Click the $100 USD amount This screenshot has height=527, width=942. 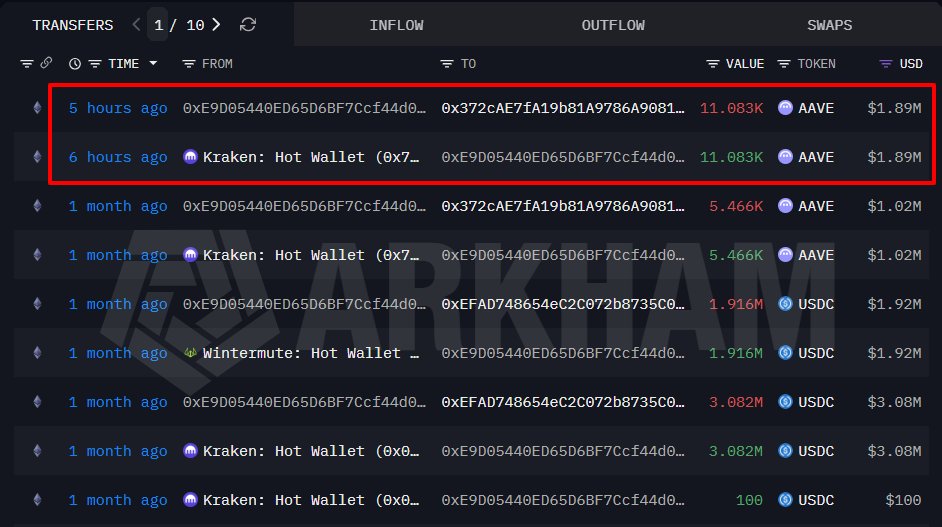coord(904,500)
